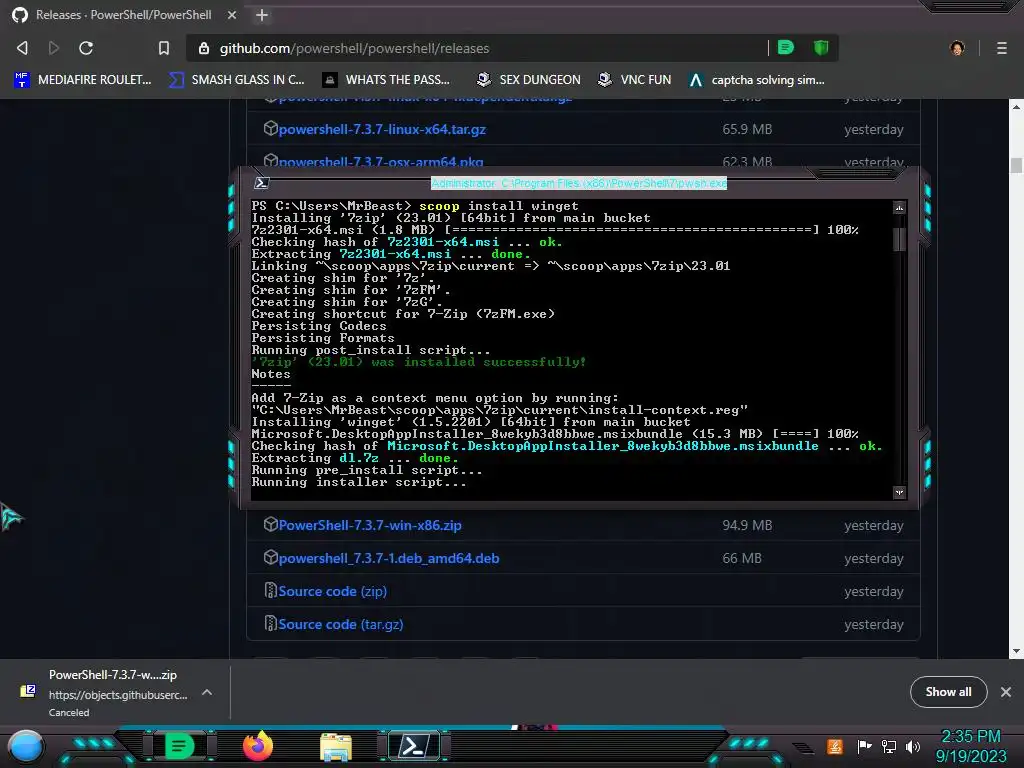Open SMASH GLASS IN C... bookmark
Image resolution: width=1024 pixels, height=768 pixels.
click(237, 80)
